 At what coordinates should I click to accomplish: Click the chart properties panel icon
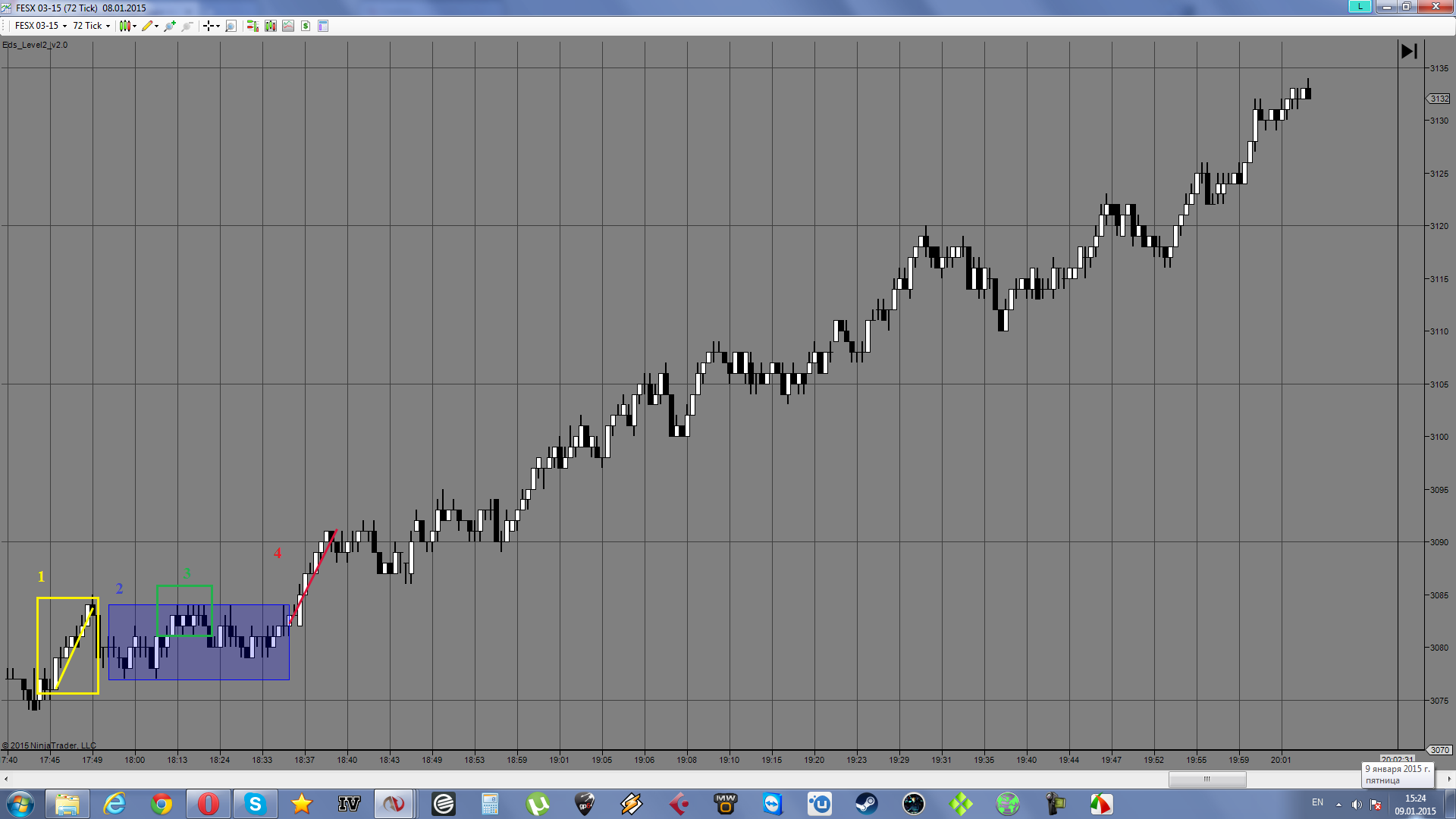coord(323,26)
